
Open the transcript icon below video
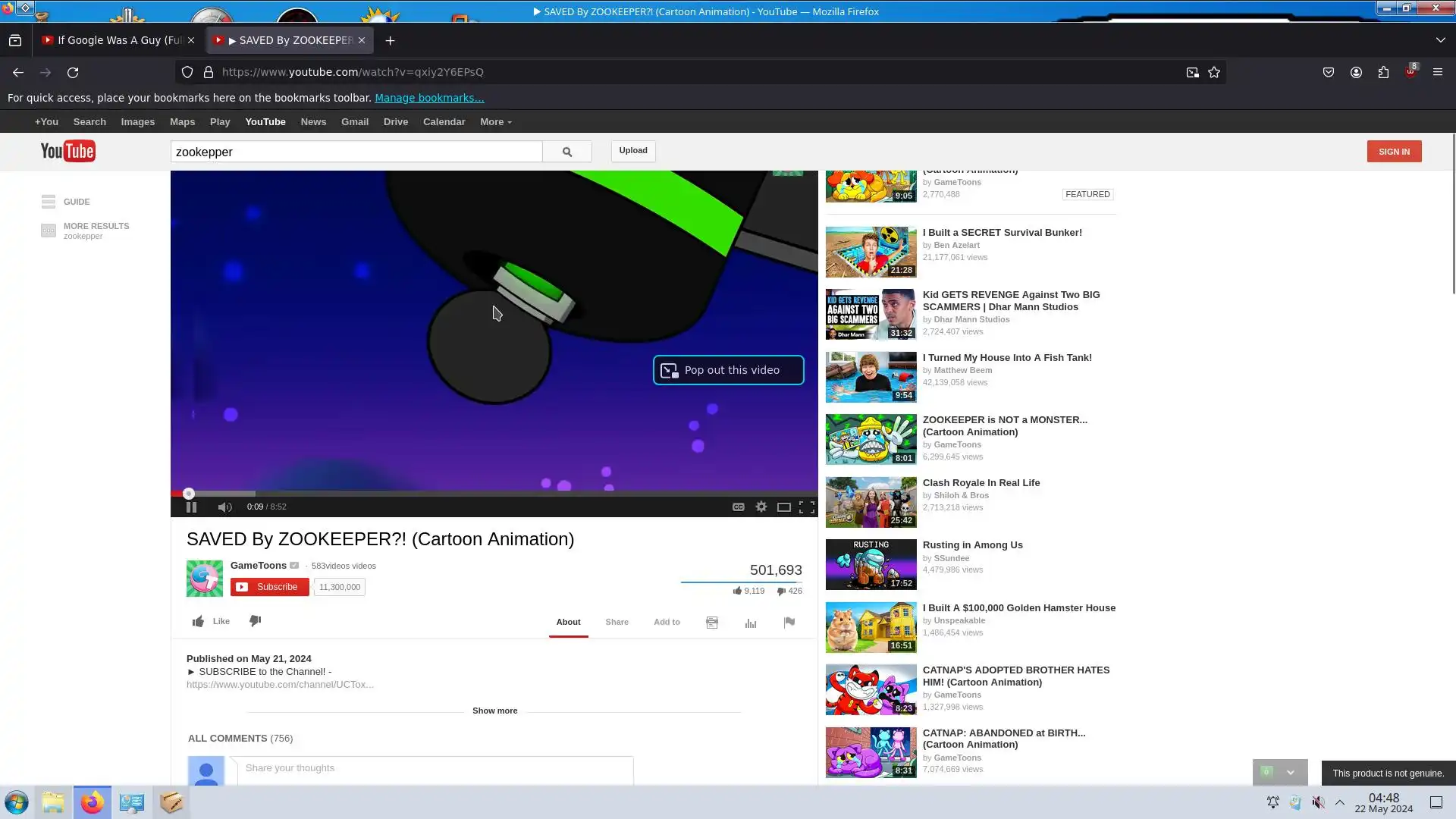711,623
